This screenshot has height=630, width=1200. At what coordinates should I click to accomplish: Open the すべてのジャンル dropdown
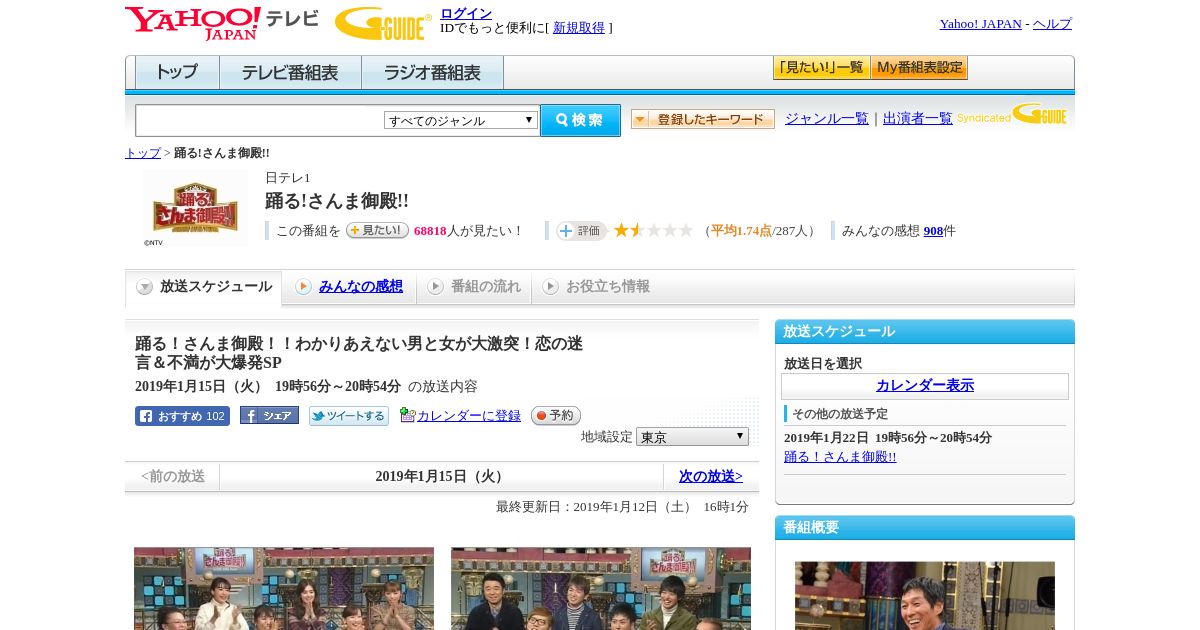pos(461,120)
